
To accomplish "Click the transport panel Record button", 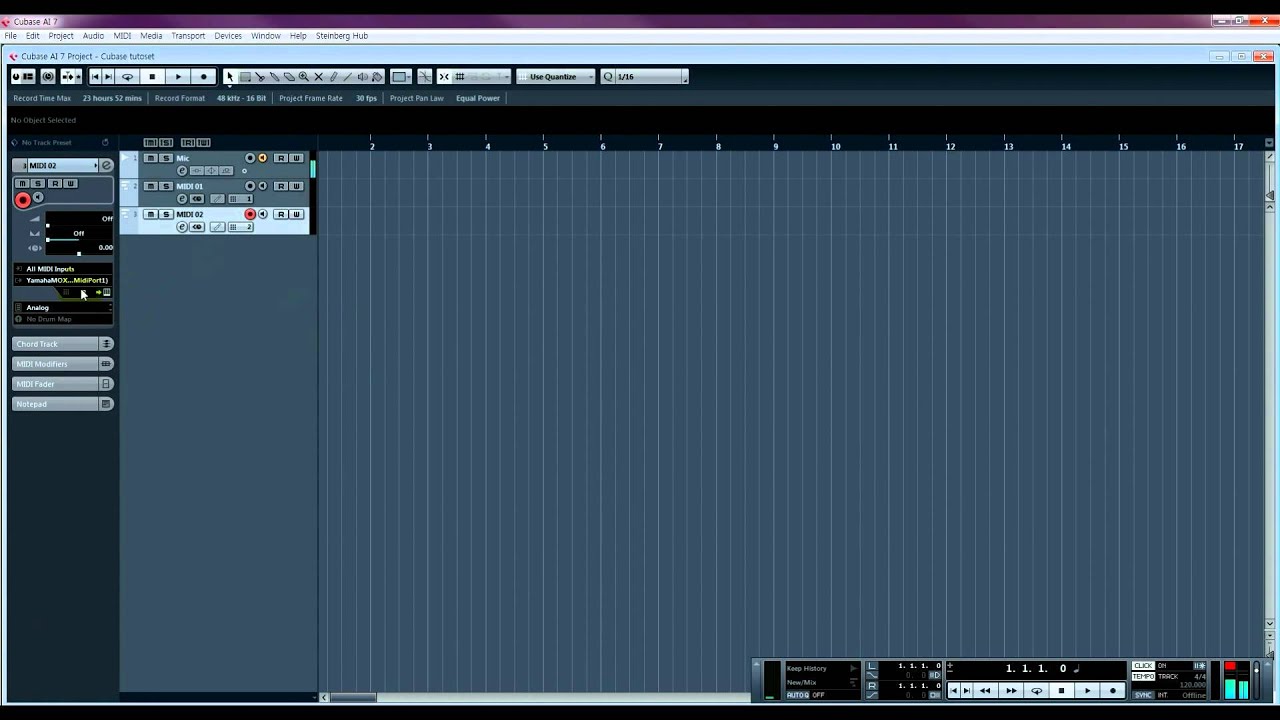I will coord(1113,691).
